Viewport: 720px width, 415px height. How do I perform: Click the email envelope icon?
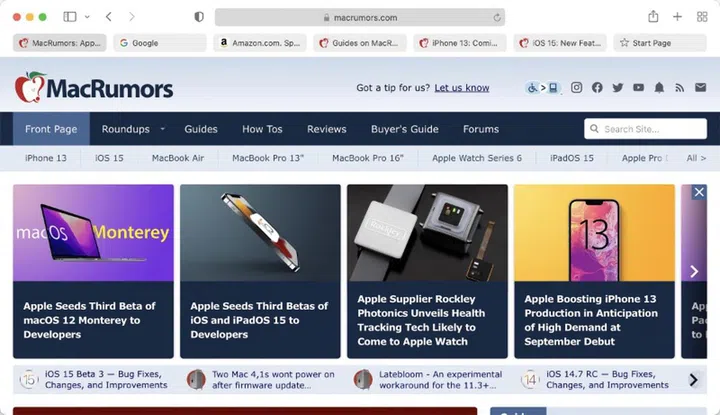point(699,88)
